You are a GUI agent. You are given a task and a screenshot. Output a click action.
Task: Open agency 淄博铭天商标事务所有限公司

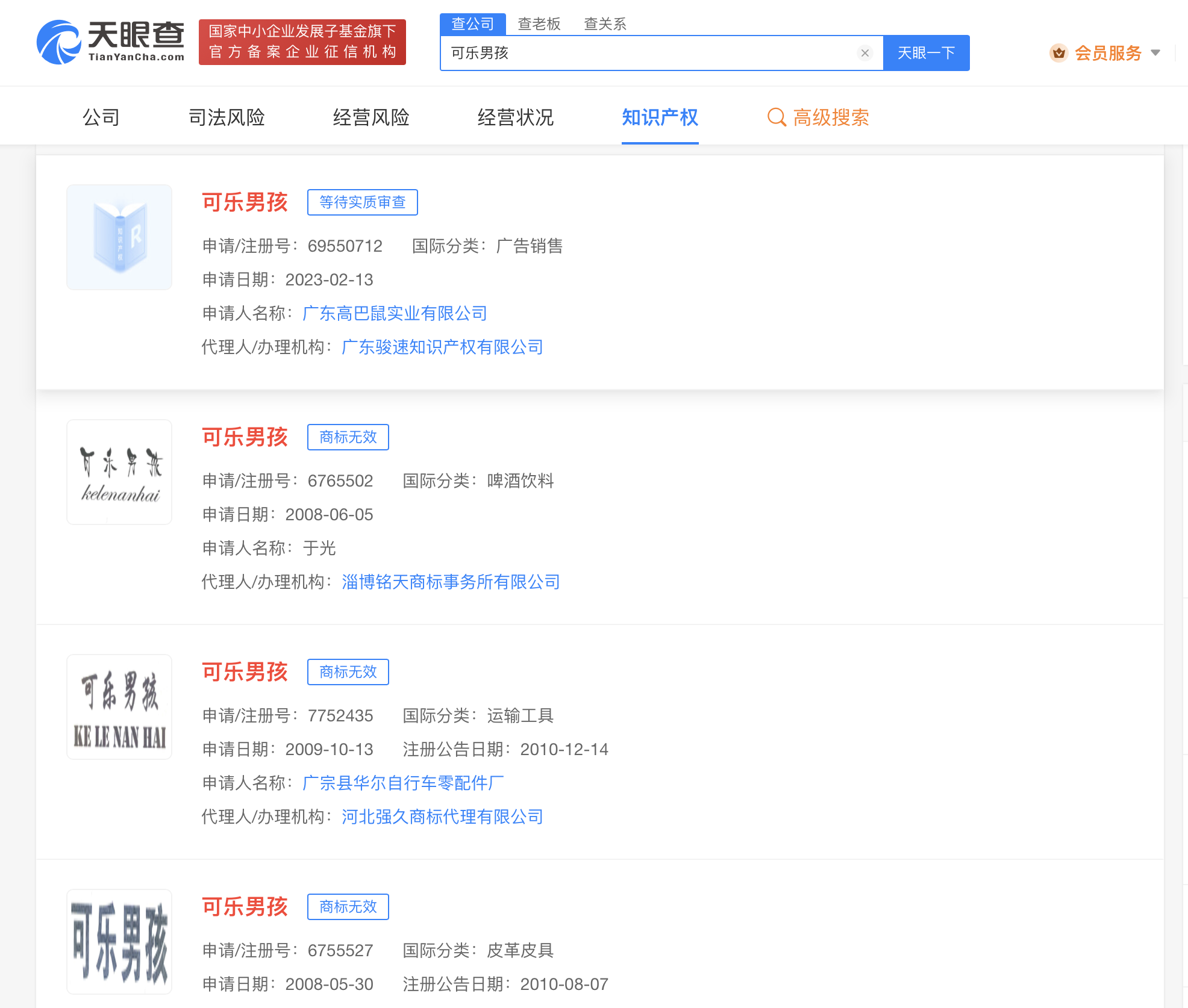pyautogui.click(x=451, y=582)
